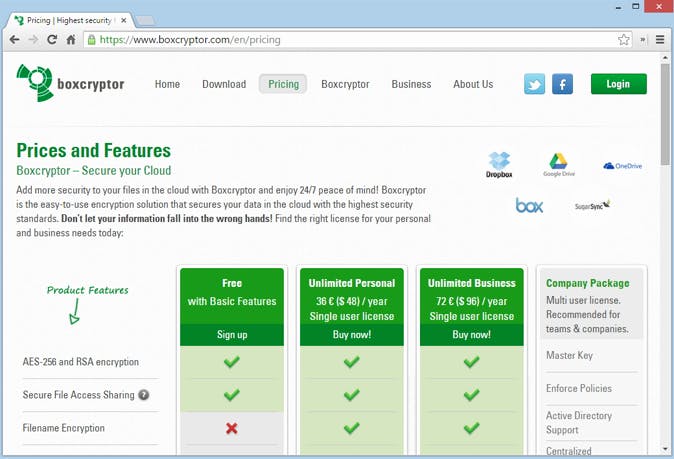674x459 pixels.
Task: Open the Facebook icon link
Action: point(562,84)
